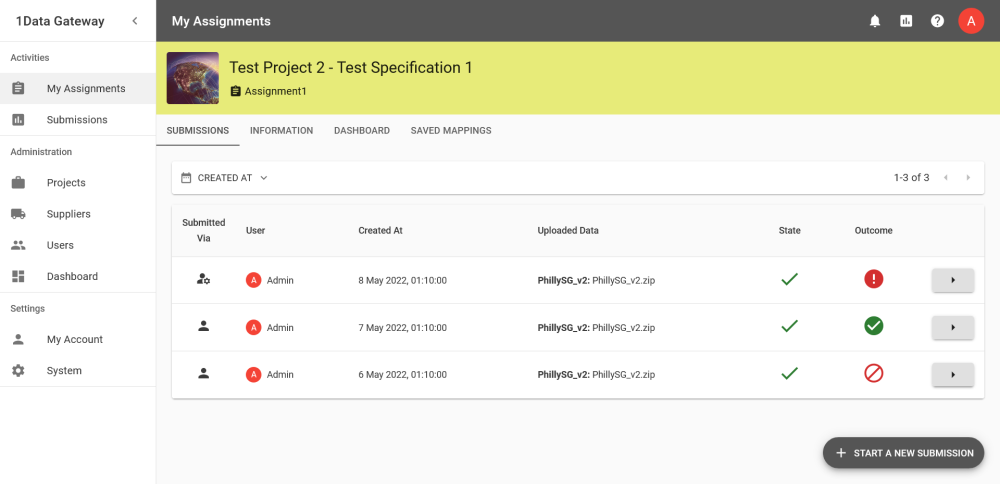This screenshot has width=1000, height=484.
Task: Click the Created At column header
Action: [380, 231]
